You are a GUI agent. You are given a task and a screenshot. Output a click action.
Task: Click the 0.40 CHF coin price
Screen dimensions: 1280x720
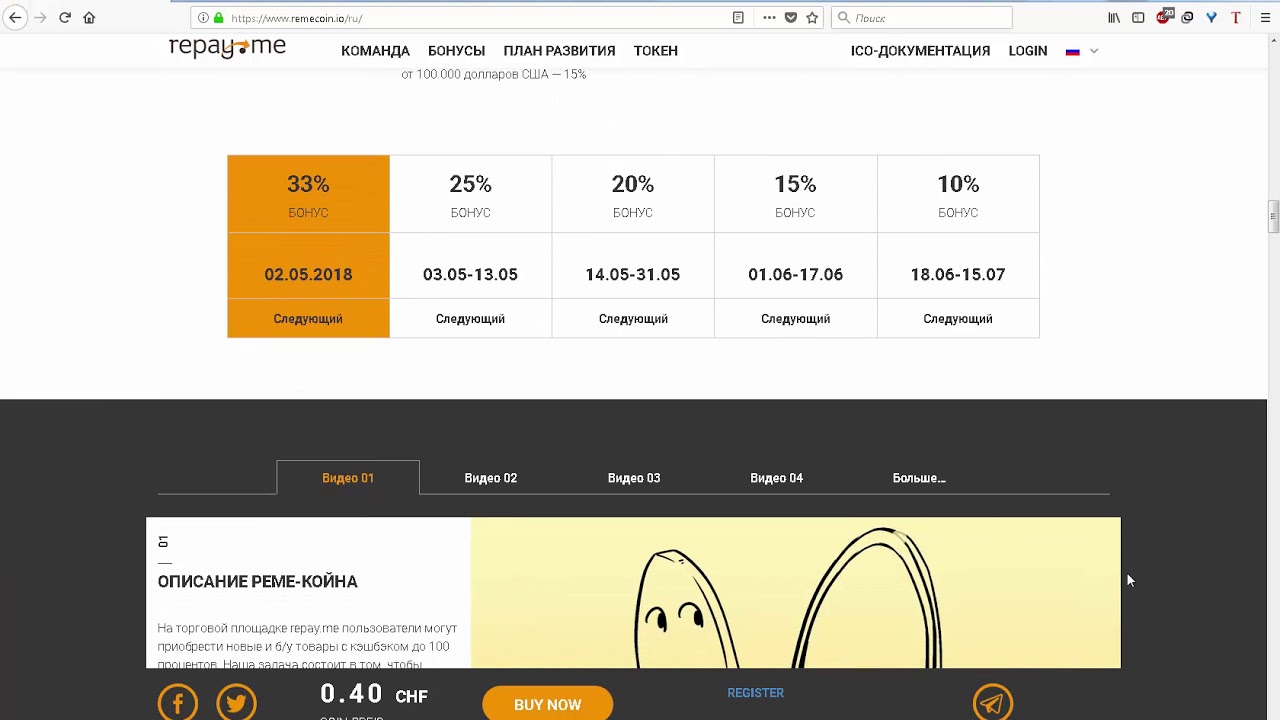374,694
